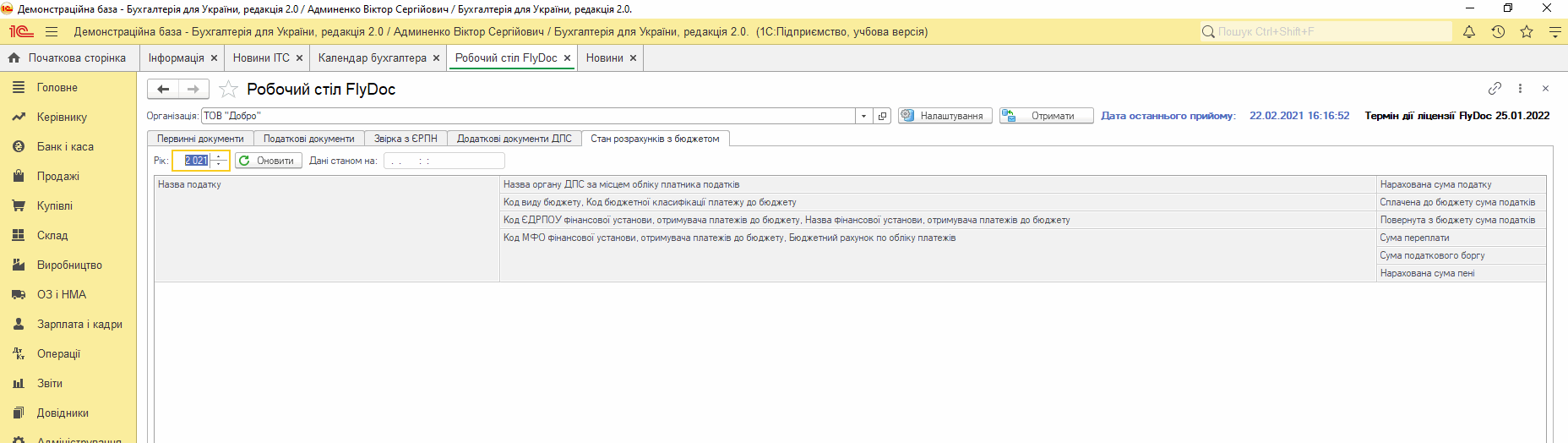The height and width of the screenshot is (443, 1568).
Task: Click Отримати button
Action: click(1046, 116)
